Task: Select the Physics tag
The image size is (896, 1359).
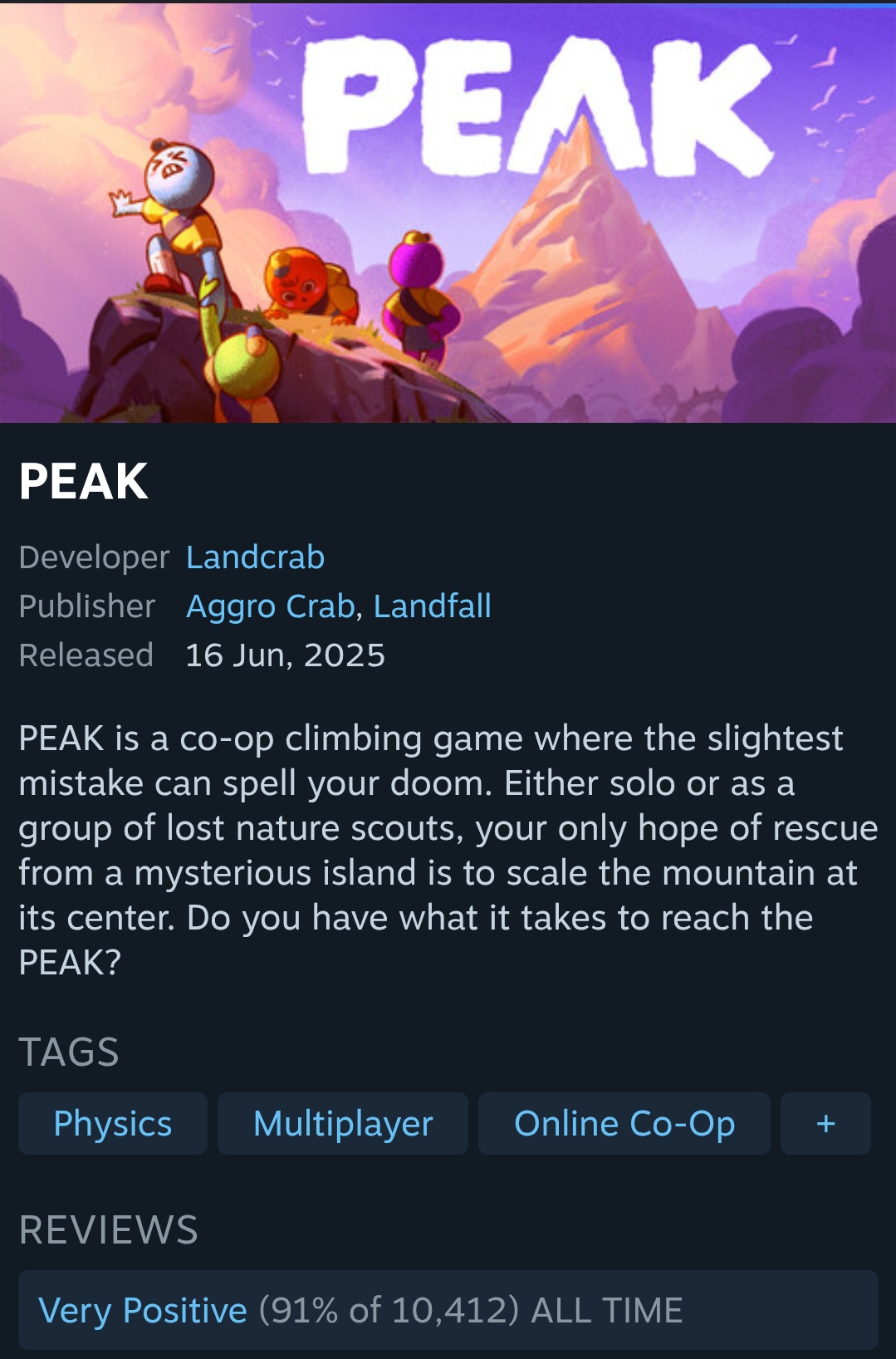Action: click(x=113, y=1124)
